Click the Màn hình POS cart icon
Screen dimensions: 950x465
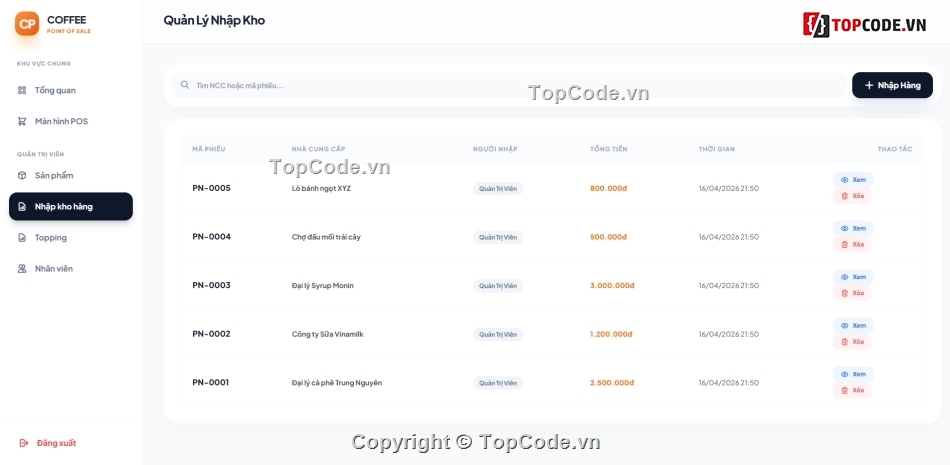tap(22, 121)
